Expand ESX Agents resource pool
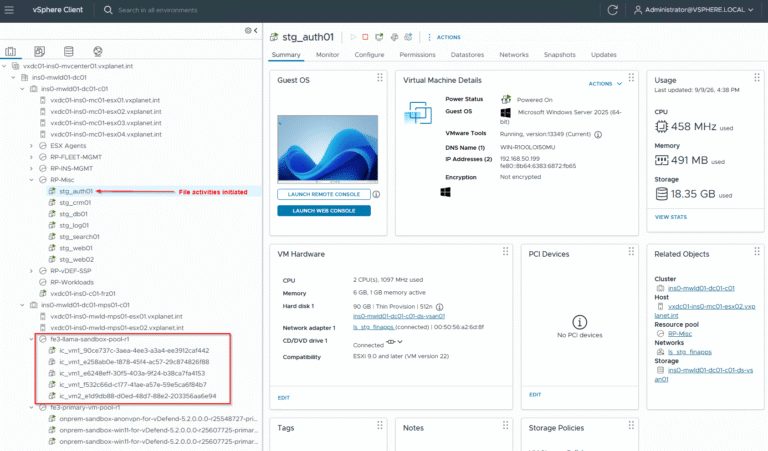 tap(31, 146)
